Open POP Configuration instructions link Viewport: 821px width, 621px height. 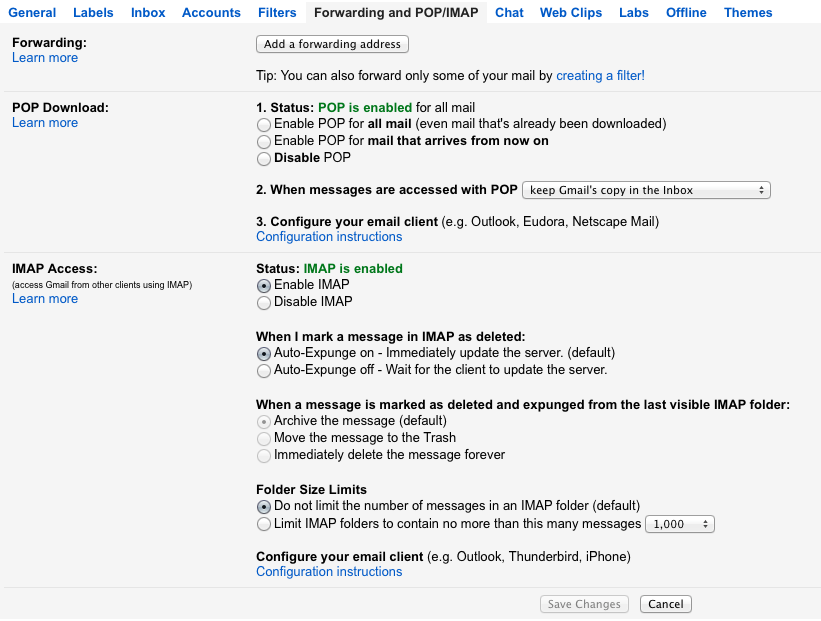pyautogui.click(x=329, y=237)
